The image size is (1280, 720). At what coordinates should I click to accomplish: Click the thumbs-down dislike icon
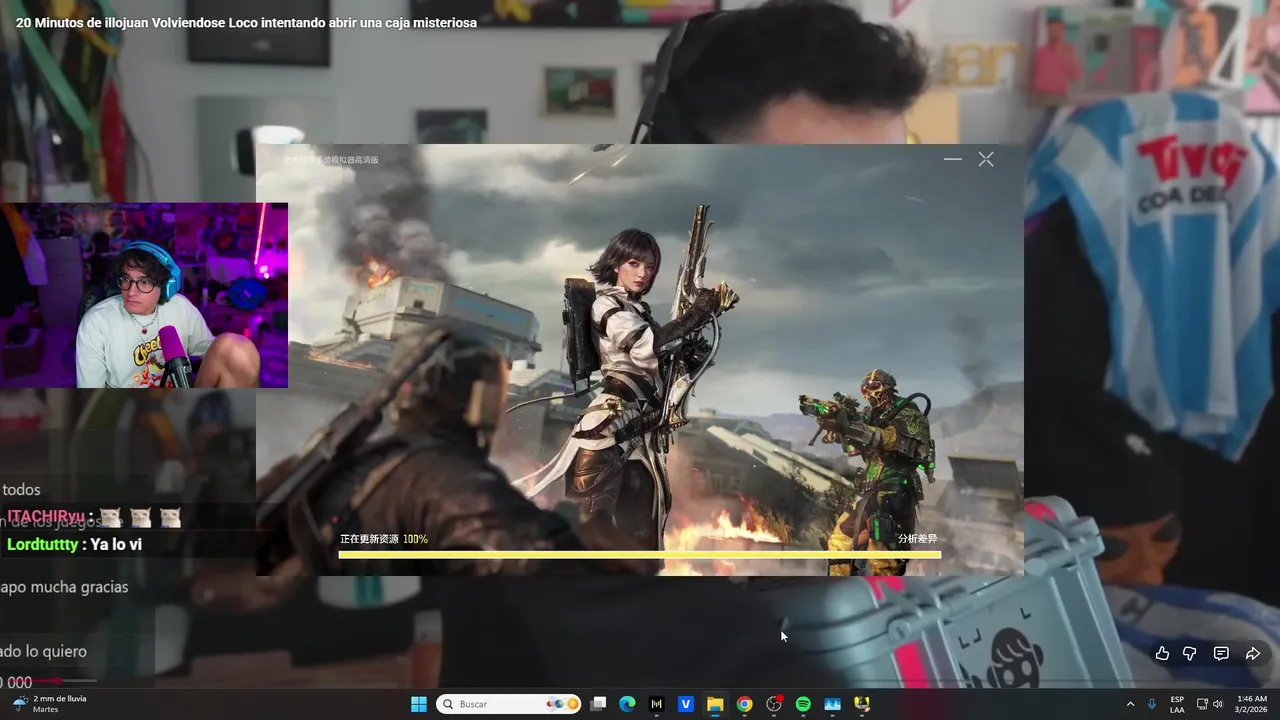1190,653
